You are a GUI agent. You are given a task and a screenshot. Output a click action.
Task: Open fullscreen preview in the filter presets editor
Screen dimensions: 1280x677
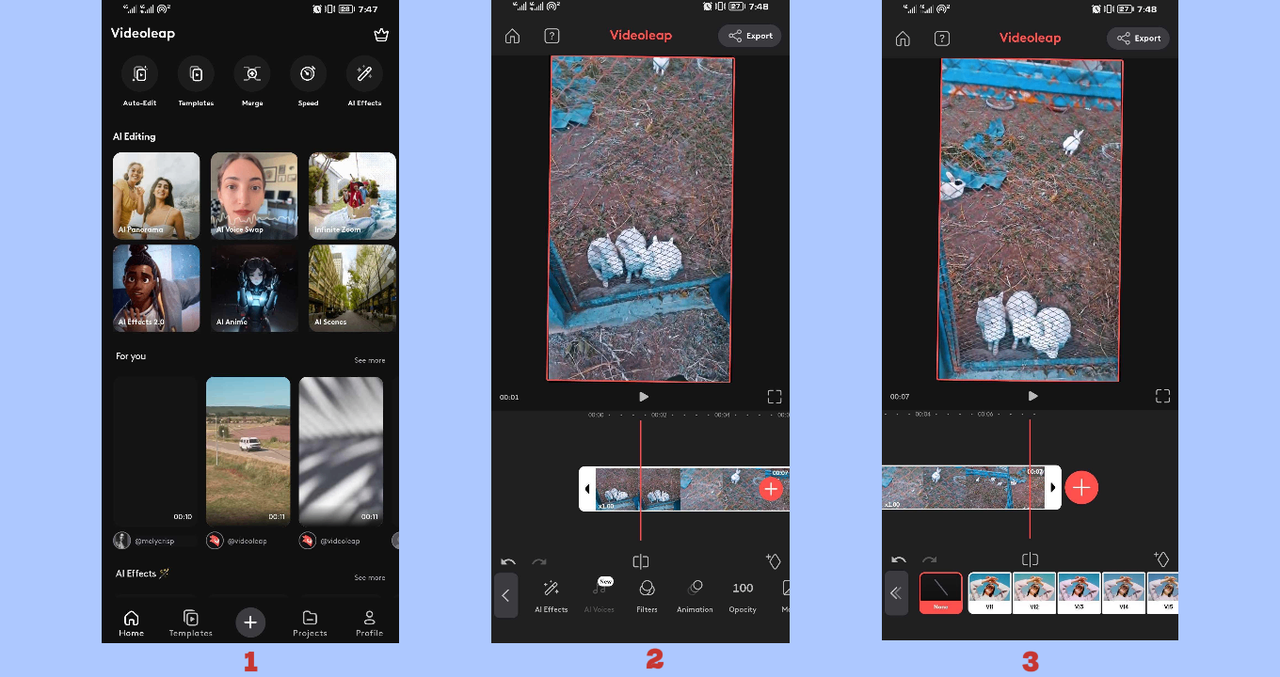click(1162, 396)
